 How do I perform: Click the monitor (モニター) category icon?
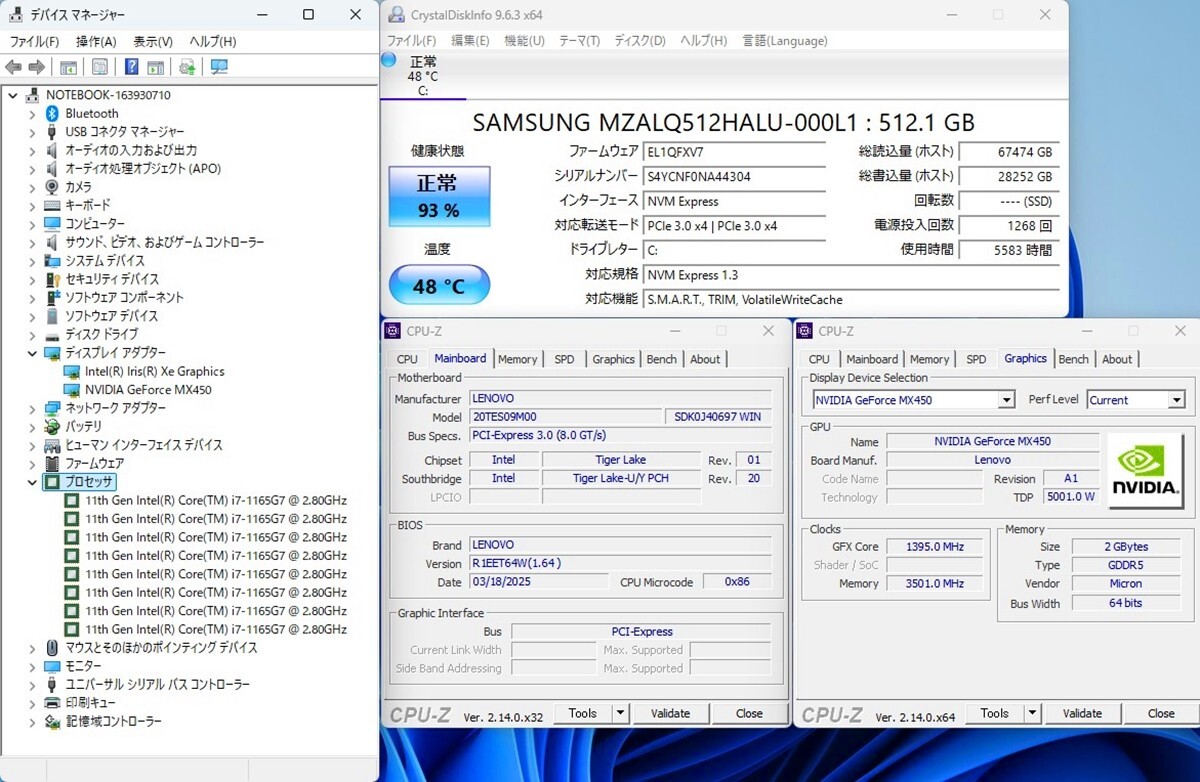point(53,666)
